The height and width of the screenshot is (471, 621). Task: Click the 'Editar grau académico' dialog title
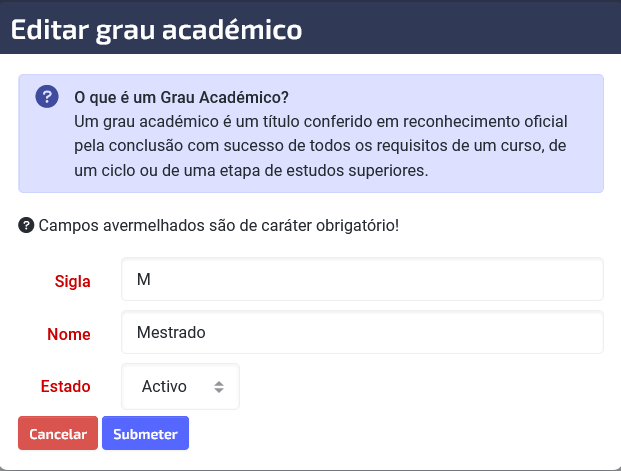pos(156,30)
